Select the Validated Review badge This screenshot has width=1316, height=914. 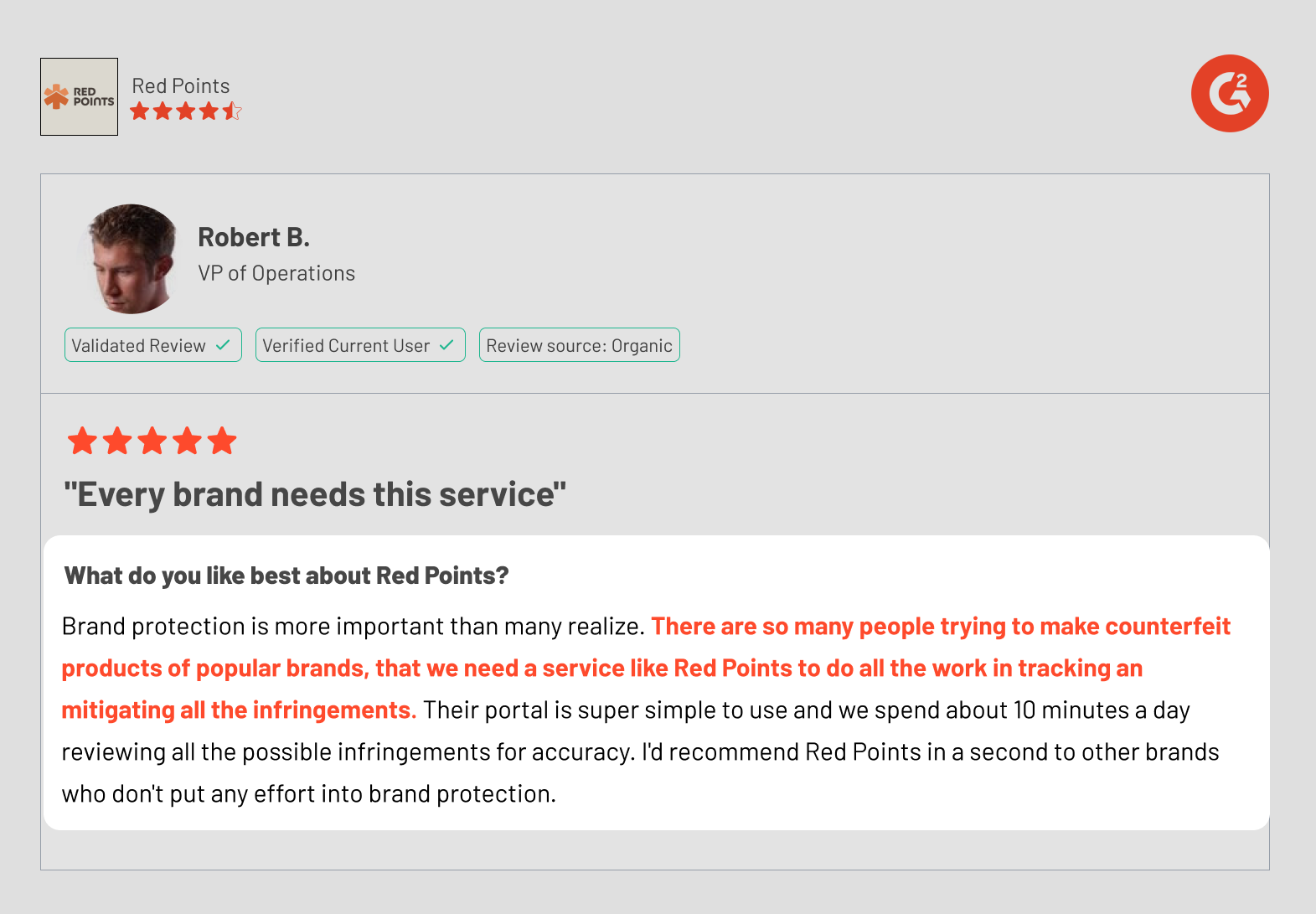(153, 345)
